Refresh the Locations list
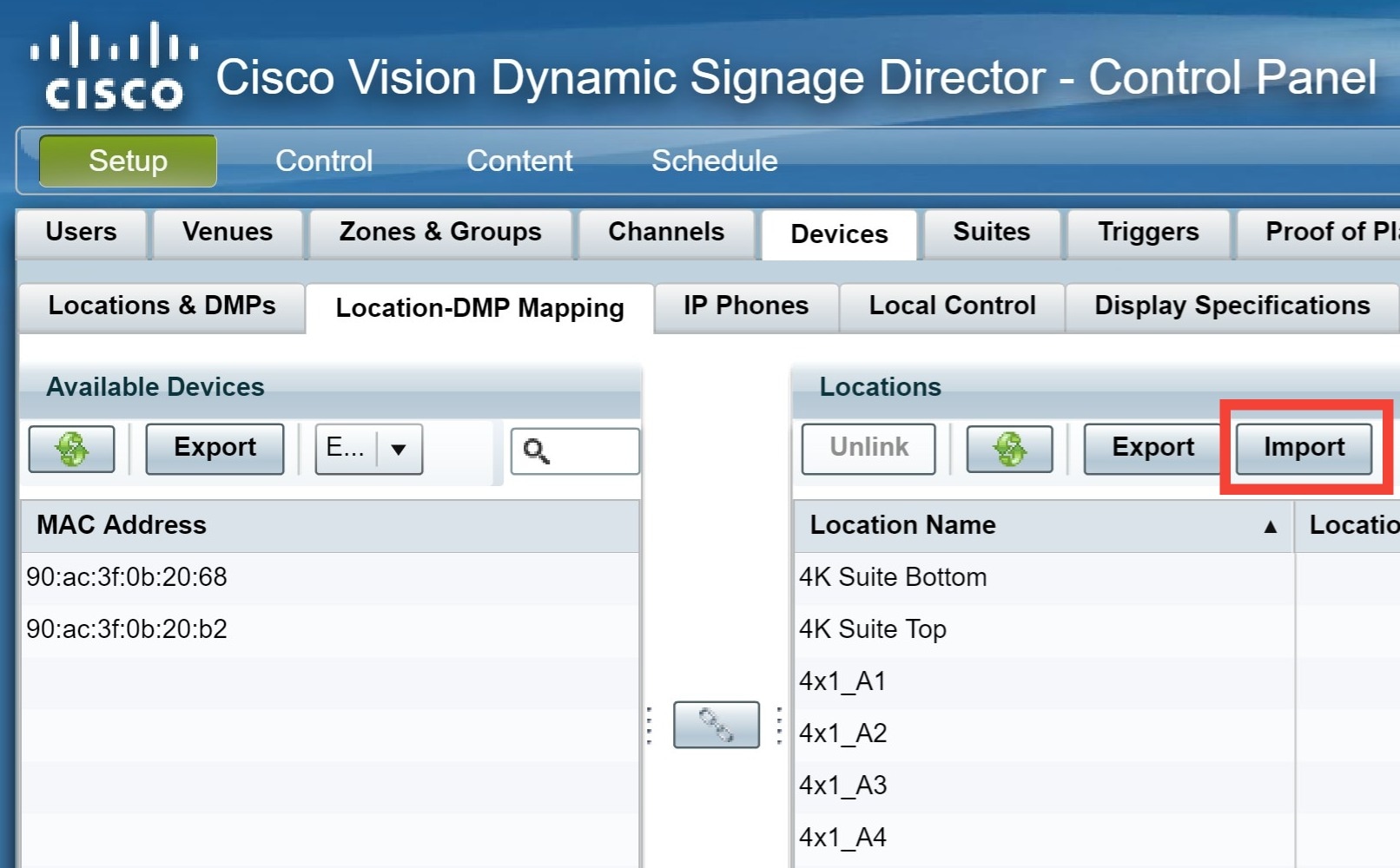1400x868 pixels. pyautogui.click(x=1009, y=449)
